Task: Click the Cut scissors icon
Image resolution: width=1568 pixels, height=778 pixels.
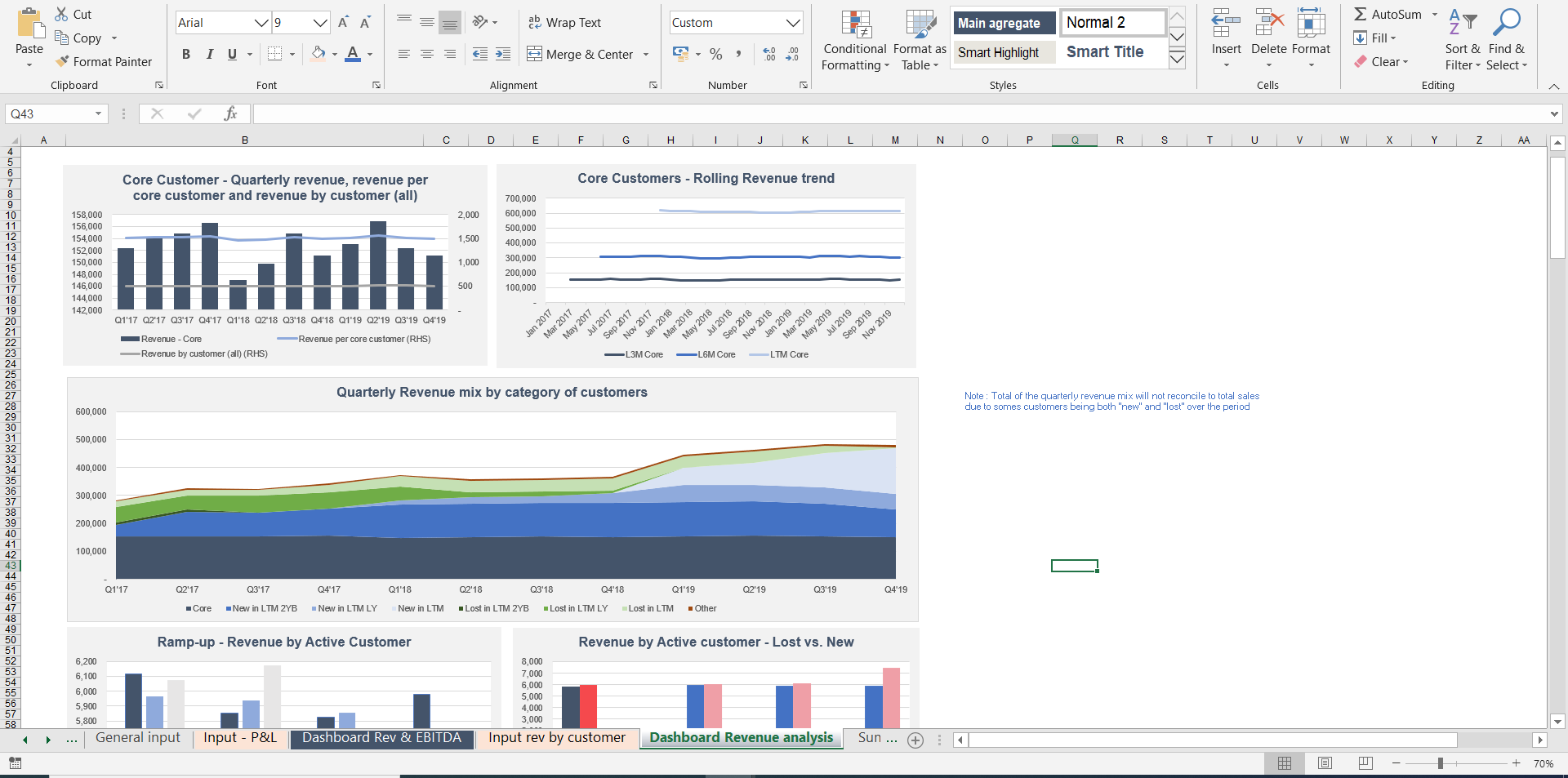Action: [61, 14]
